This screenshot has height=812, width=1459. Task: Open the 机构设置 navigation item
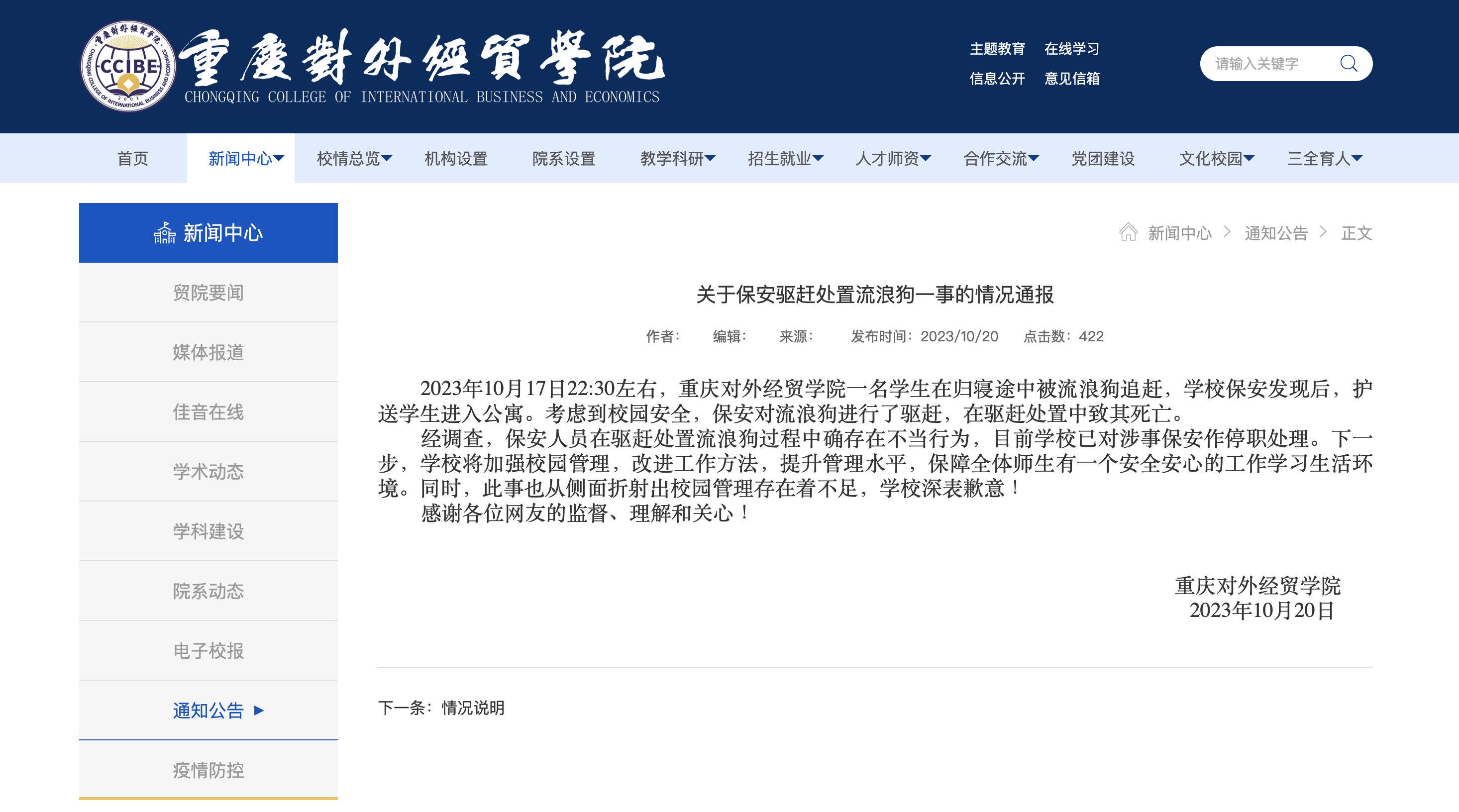[x=456, y=158]
